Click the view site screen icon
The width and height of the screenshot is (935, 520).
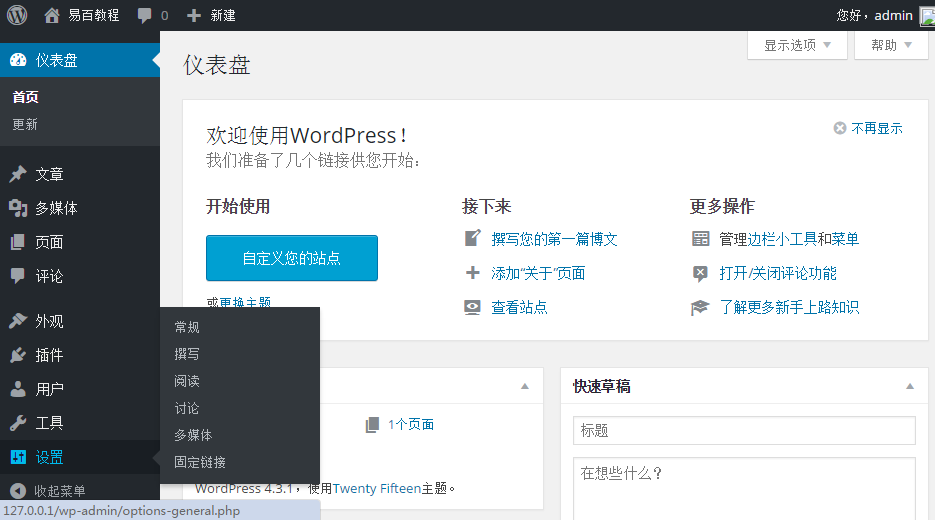[x=472, y=307]
